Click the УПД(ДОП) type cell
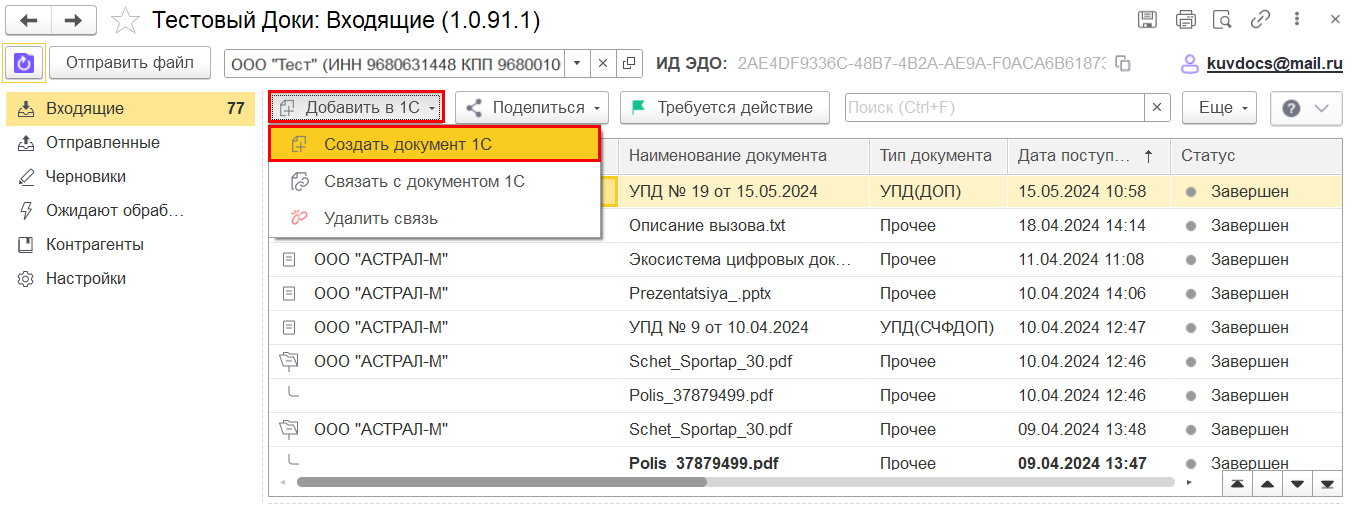The height and width of the screenshot is (505, 1353). point(920,191)
